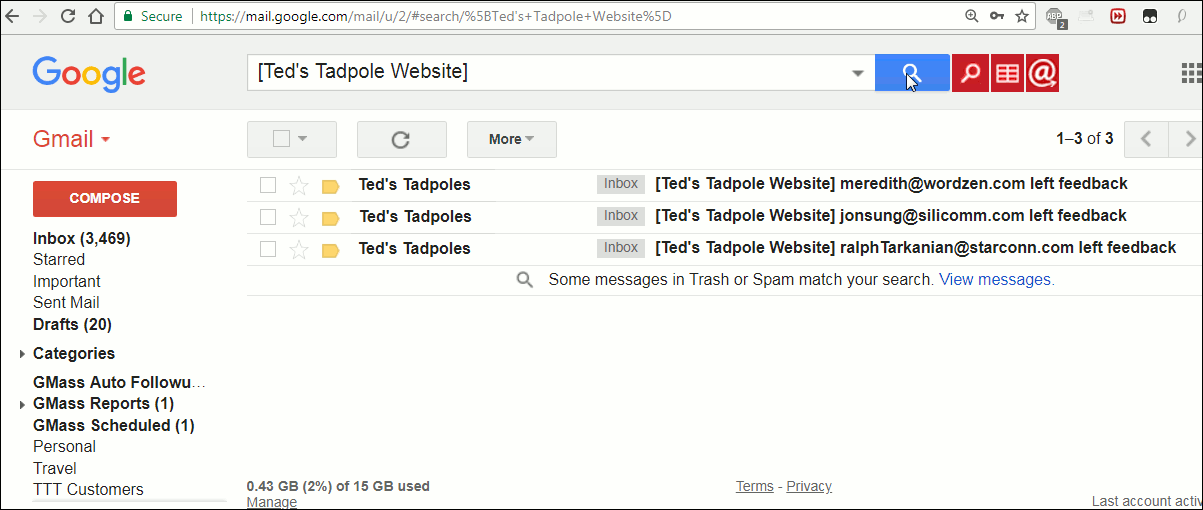
Task: Expand the Categories label list
Action: pyautogui.click(x=23, y=354)
